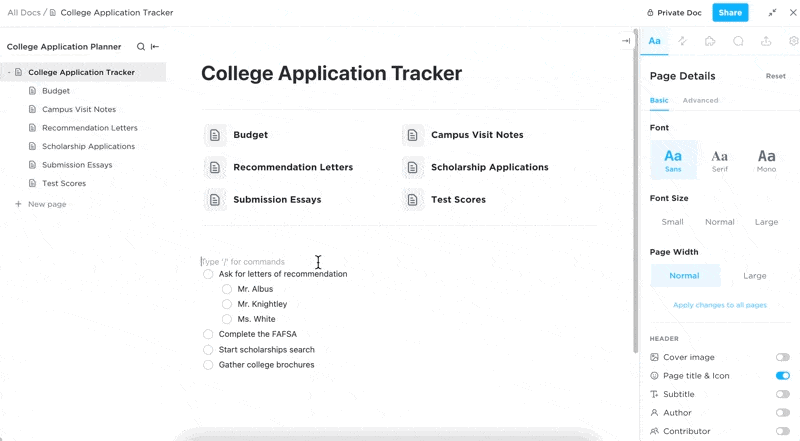
Task: Collapse the left pages sidebar
Action: [x=155, y=47]
